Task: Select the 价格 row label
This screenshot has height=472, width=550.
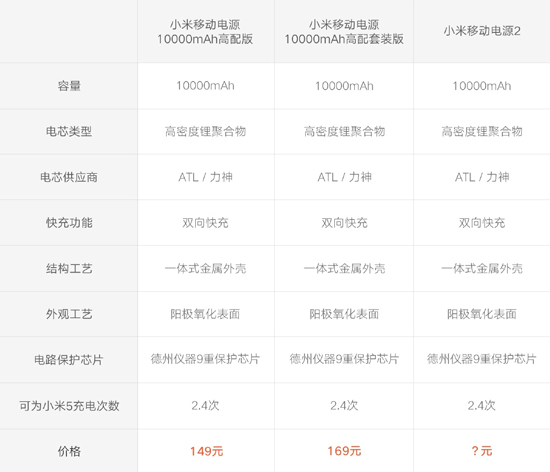Action: [69, 451]
